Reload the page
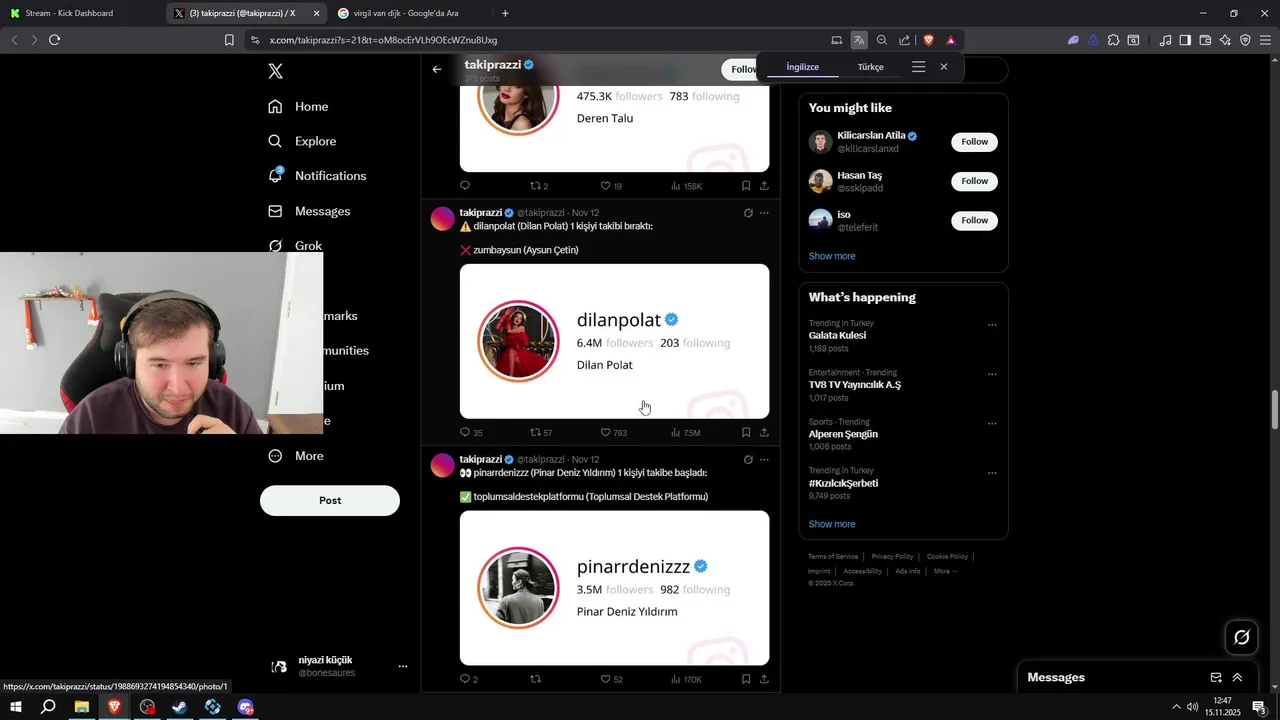Image resolution: width=1280 pixels, height=720 pixels. [54, 40]
